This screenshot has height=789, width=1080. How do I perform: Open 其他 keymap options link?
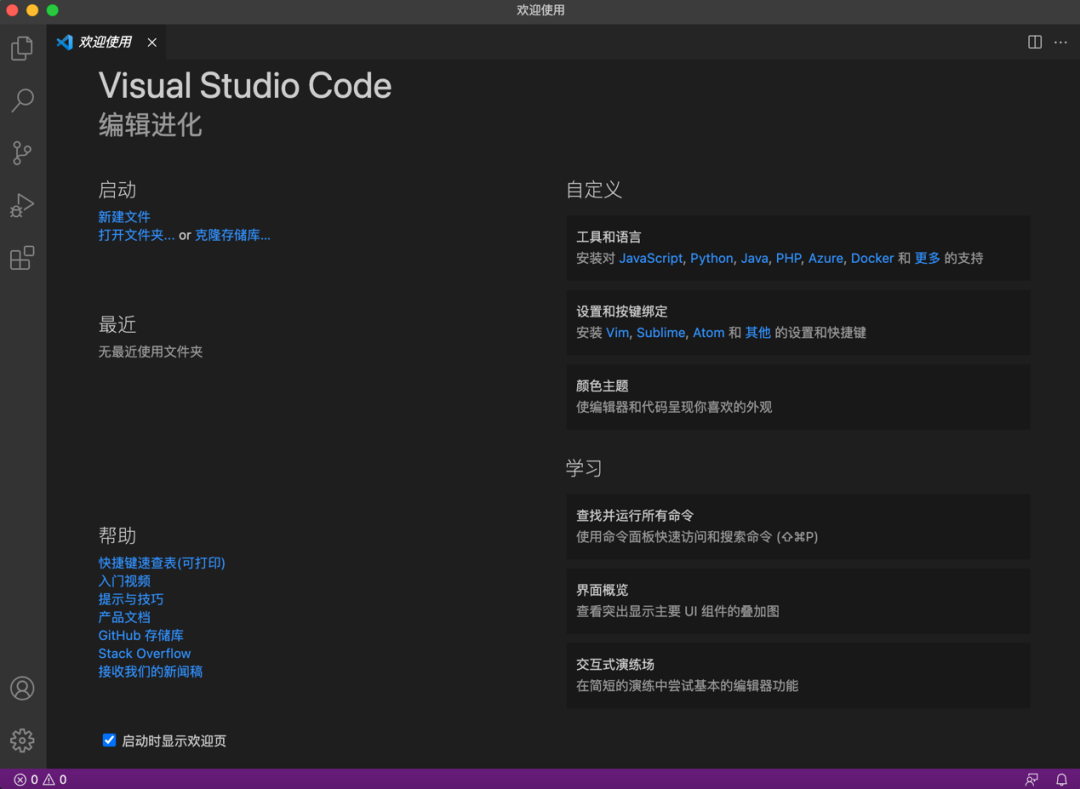[x=757, y=332]
